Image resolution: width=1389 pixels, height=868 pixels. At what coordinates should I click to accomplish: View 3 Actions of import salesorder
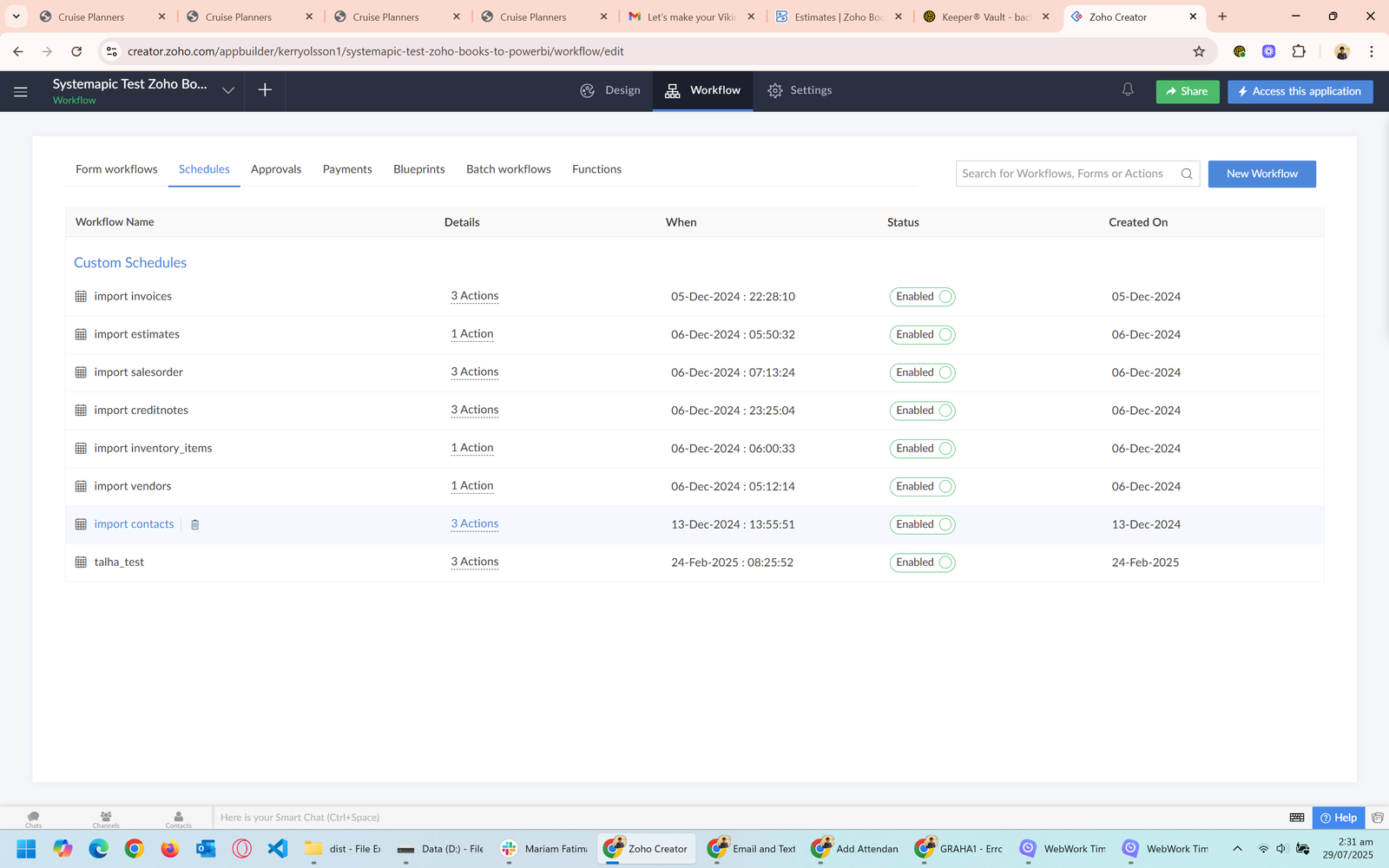click(x=474, y=372)
